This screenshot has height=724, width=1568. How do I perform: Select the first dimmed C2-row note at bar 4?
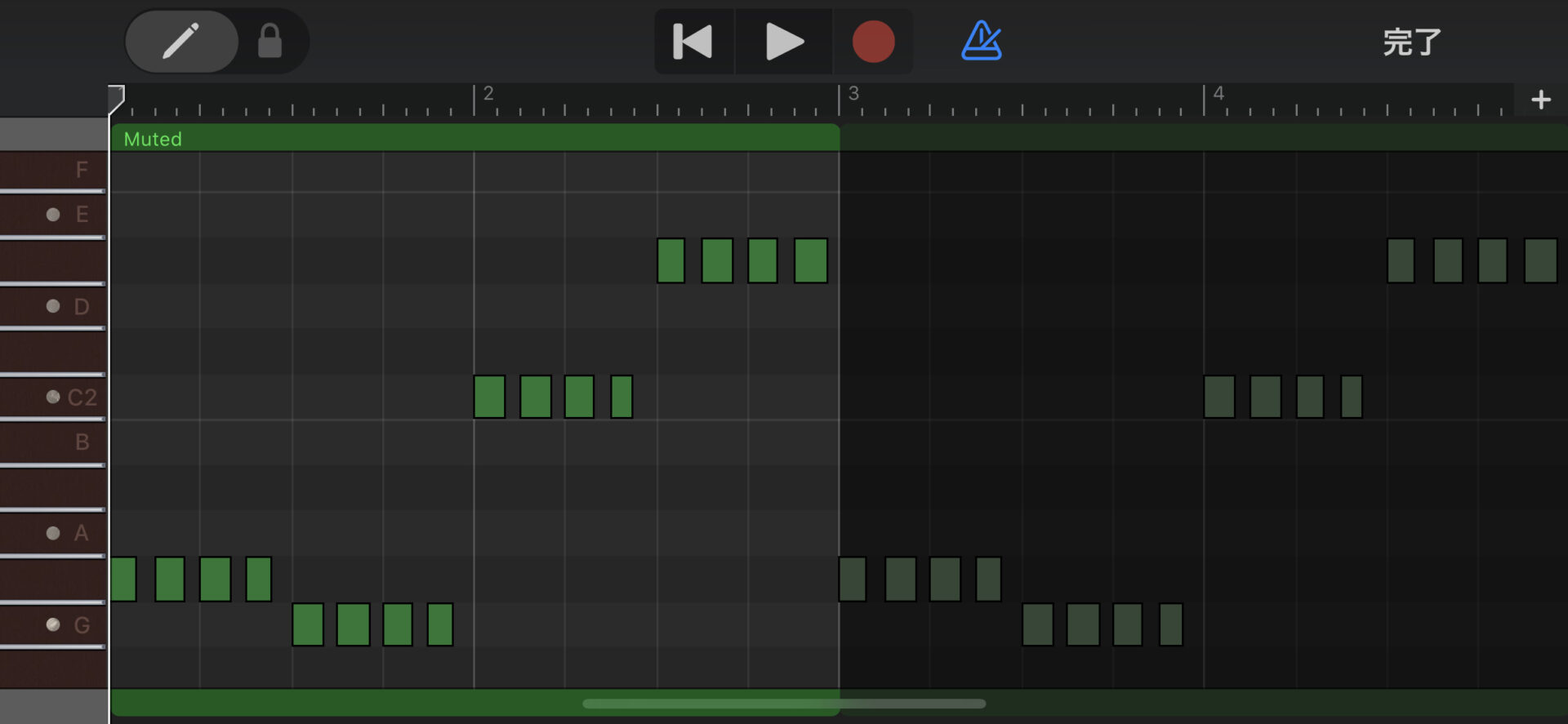coord(1219,397)
